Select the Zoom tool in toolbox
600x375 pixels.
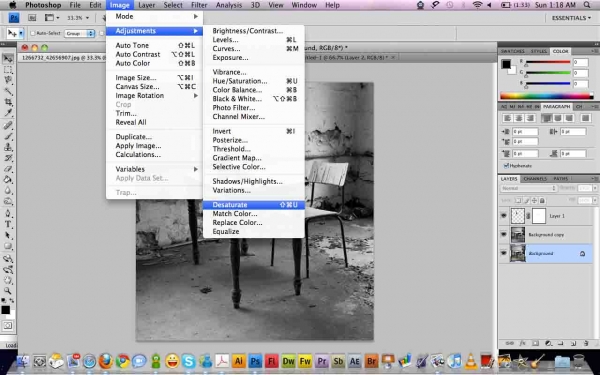[x=8, y=291]
